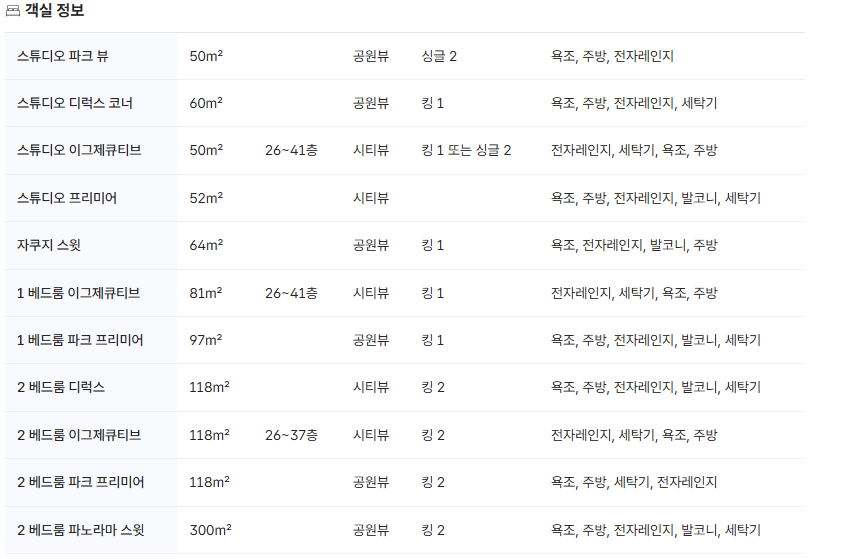Click the 64m² size cell

tap(206, 245)
